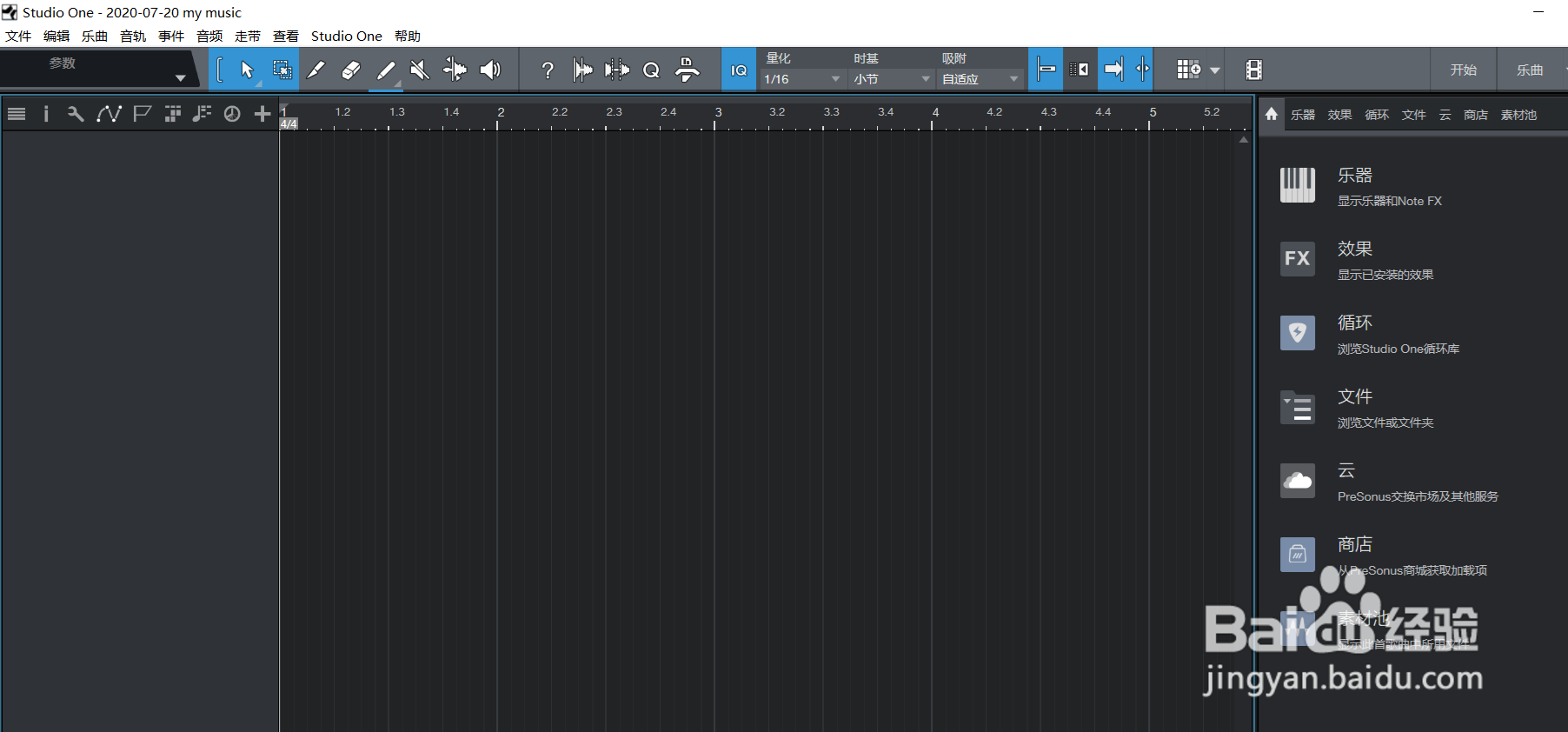Switch to browser 循环 tab
Image resolution: width=1568 pixels, height=732 pixels.
point(1377,115)
